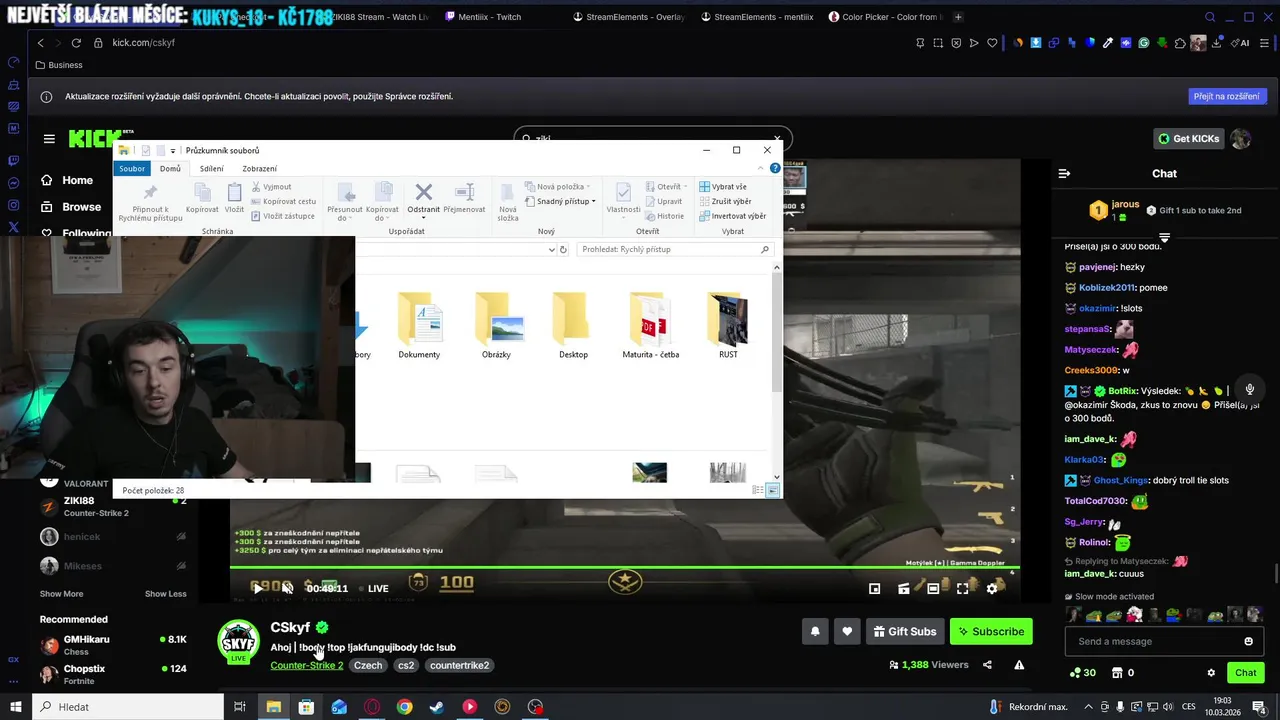
Task: Follow the channel with the heart button
Action: (x=847, y=631)
